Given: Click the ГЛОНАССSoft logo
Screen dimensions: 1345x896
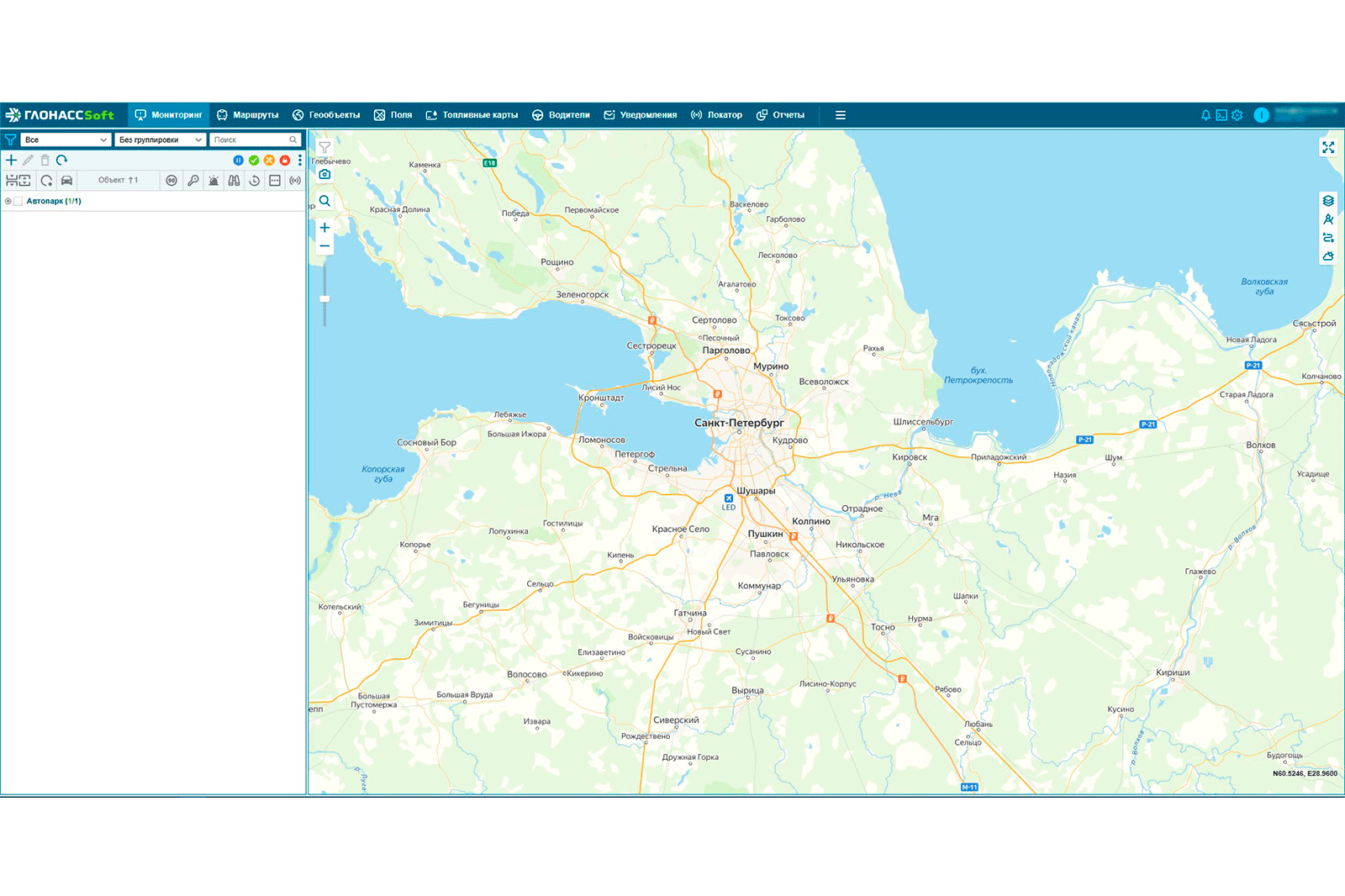Looking at the screenshot, I should coord(60,115).
